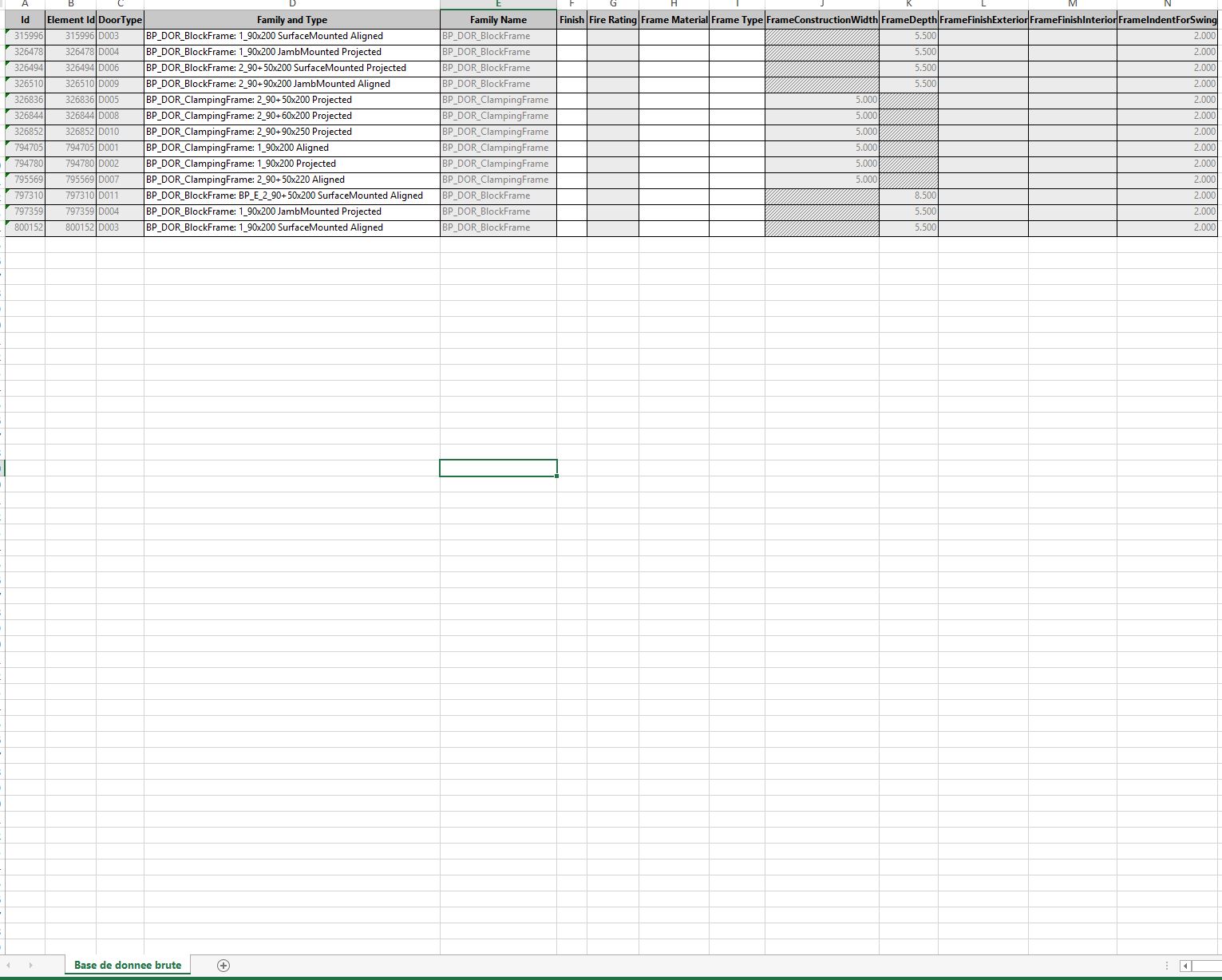Select the 'Finish' header cell
1222x980 pixels.
(x=571, y=20)
